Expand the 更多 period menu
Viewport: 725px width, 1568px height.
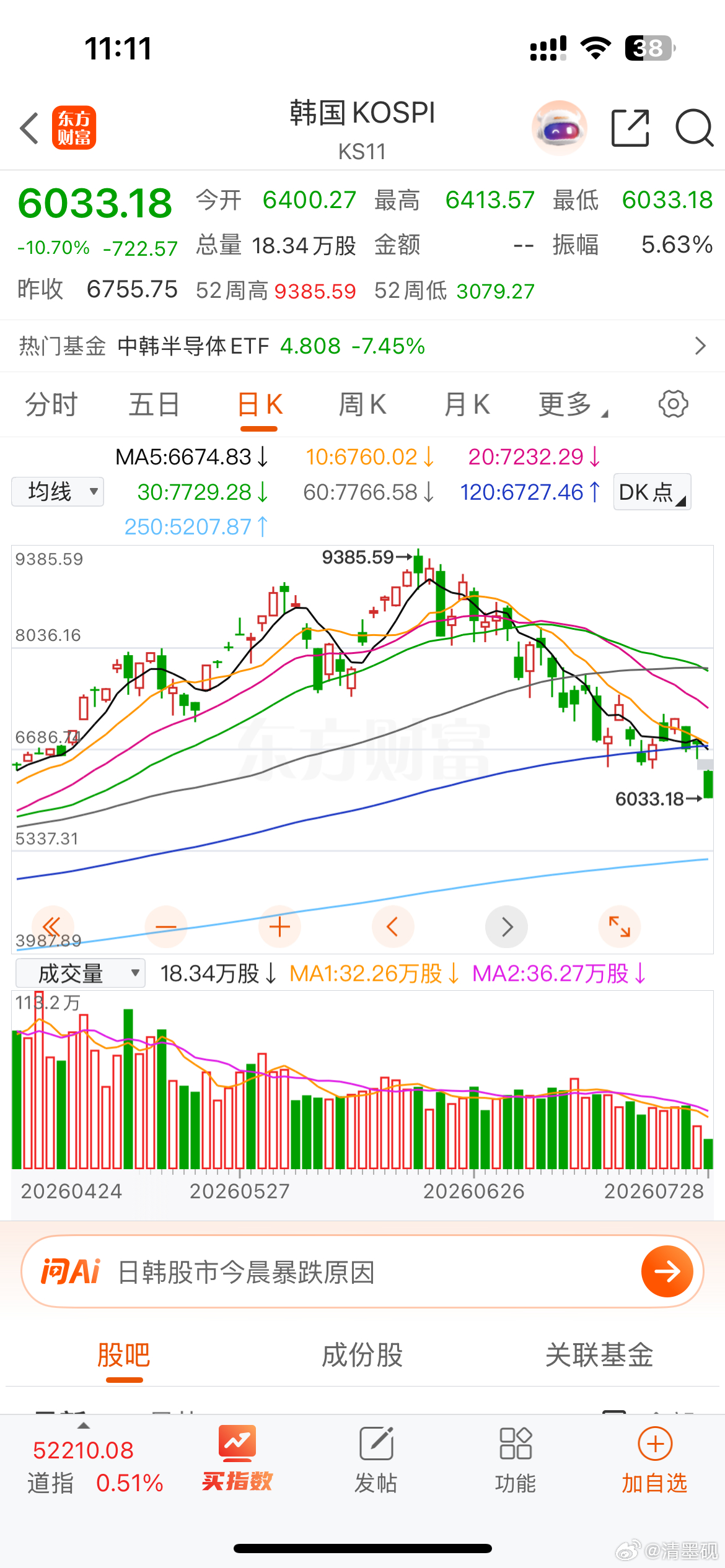[x=573, y=404]
